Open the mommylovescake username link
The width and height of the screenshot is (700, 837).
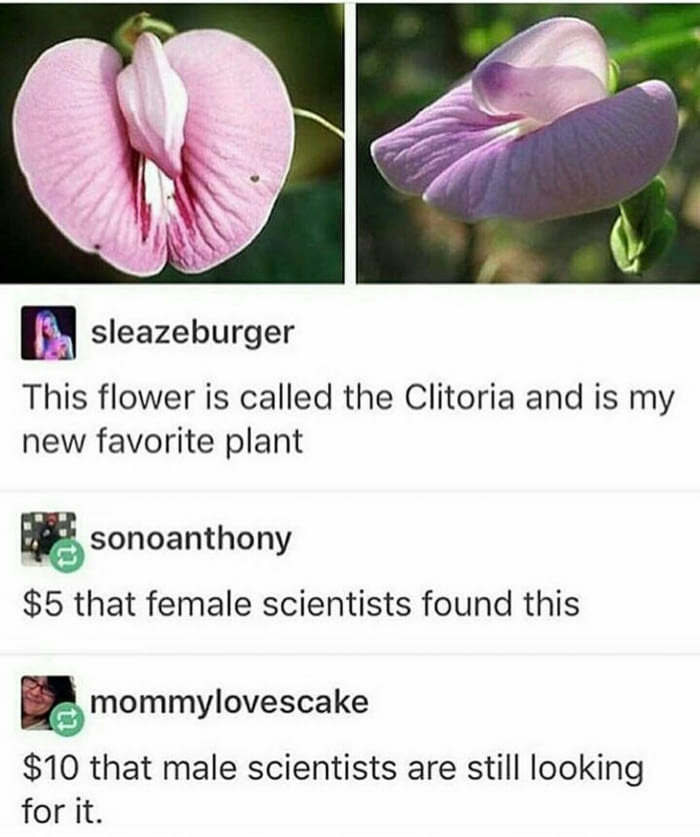[230, 702]
